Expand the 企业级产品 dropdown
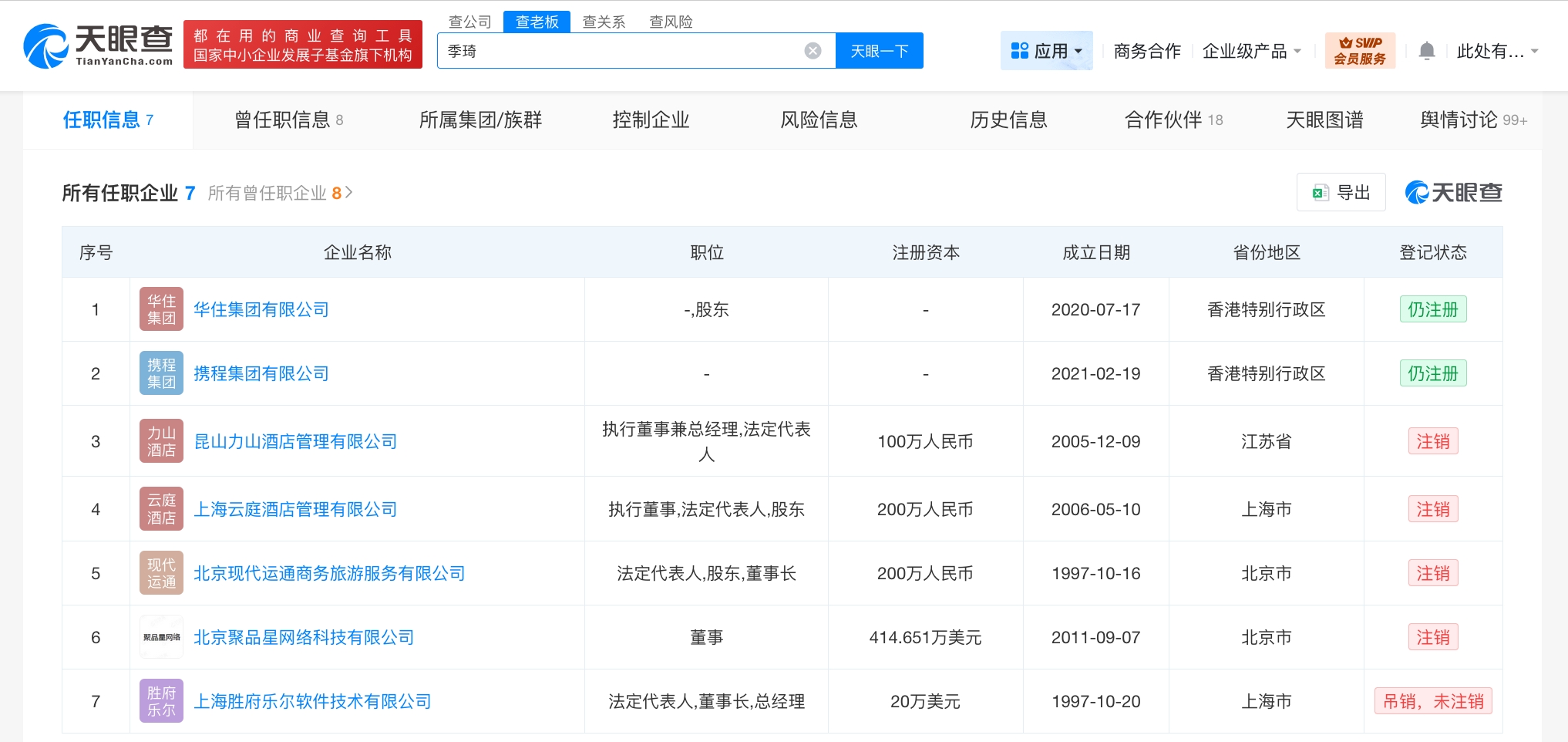This screenshot has width=1568, height=742. pos(1251,51)
